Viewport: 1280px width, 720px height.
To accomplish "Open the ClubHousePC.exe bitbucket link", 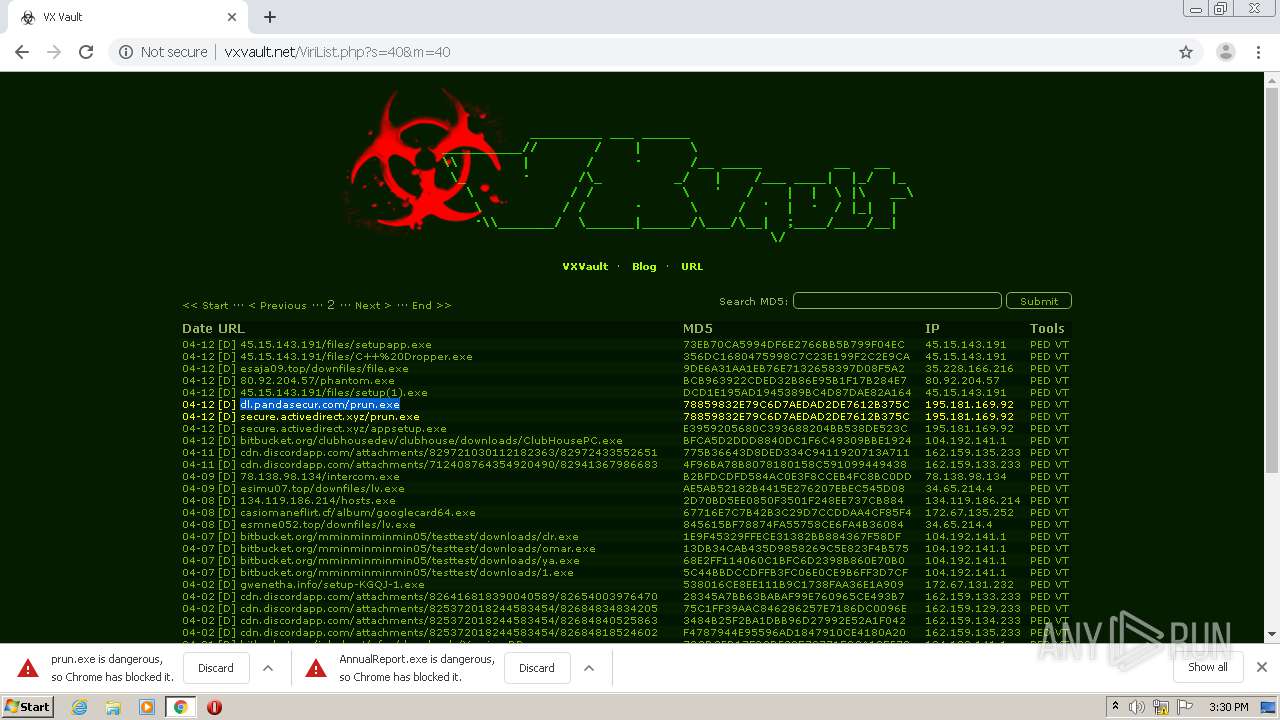I will tap(431, 441).
